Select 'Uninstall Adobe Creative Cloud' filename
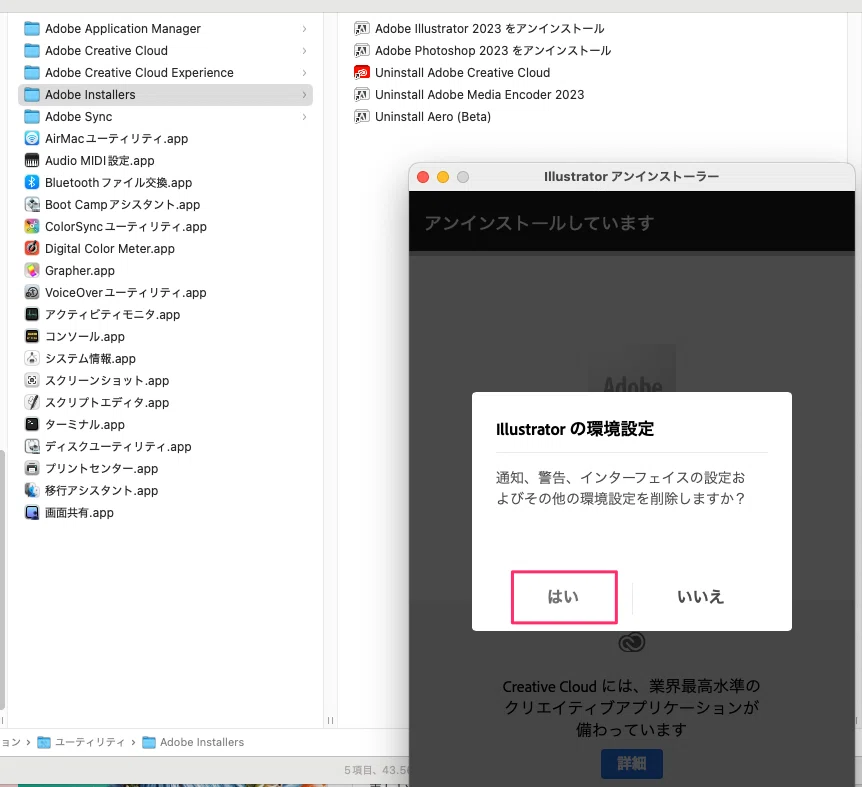Screen dimensions: 862x787 [x=462, y=73]
